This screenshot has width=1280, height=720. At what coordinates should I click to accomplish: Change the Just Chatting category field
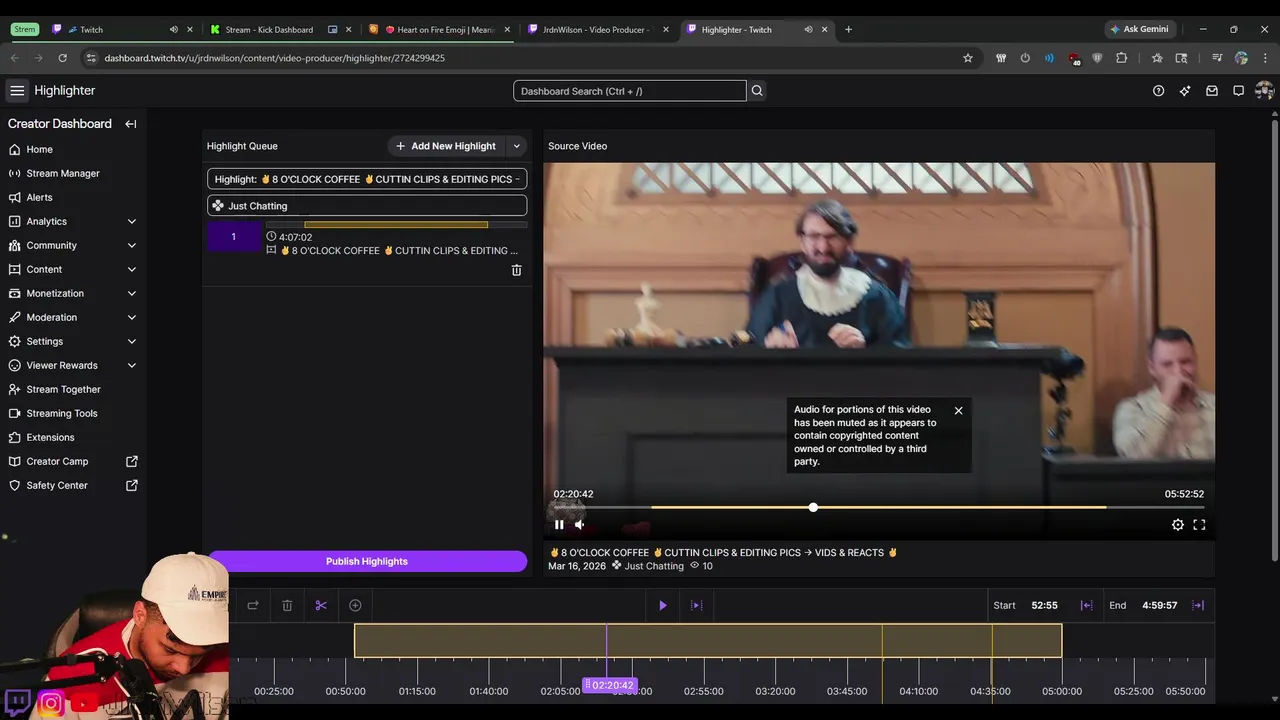367,206
